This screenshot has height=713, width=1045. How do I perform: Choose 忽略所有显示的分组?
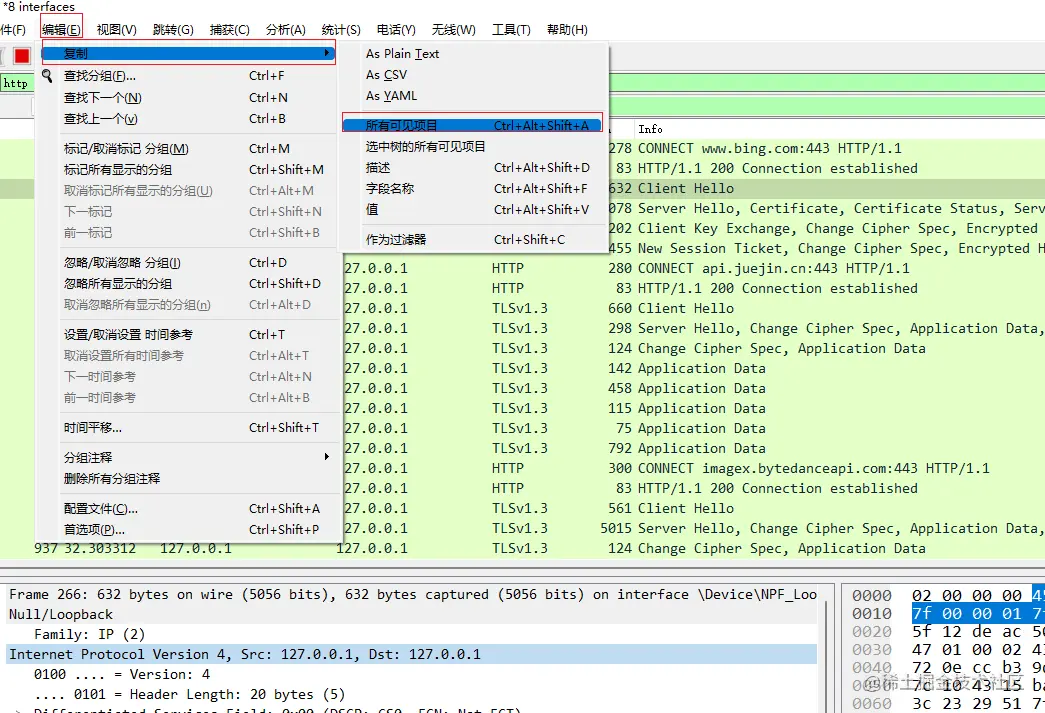(x=188, y=284)
